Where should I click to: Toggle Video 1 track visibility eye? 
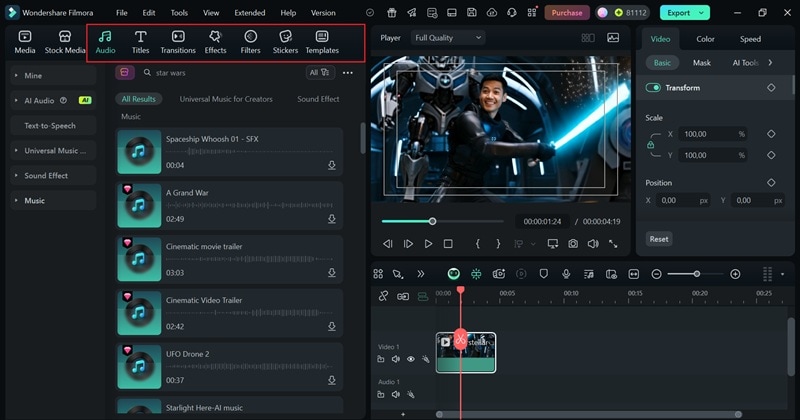[411, 359]
